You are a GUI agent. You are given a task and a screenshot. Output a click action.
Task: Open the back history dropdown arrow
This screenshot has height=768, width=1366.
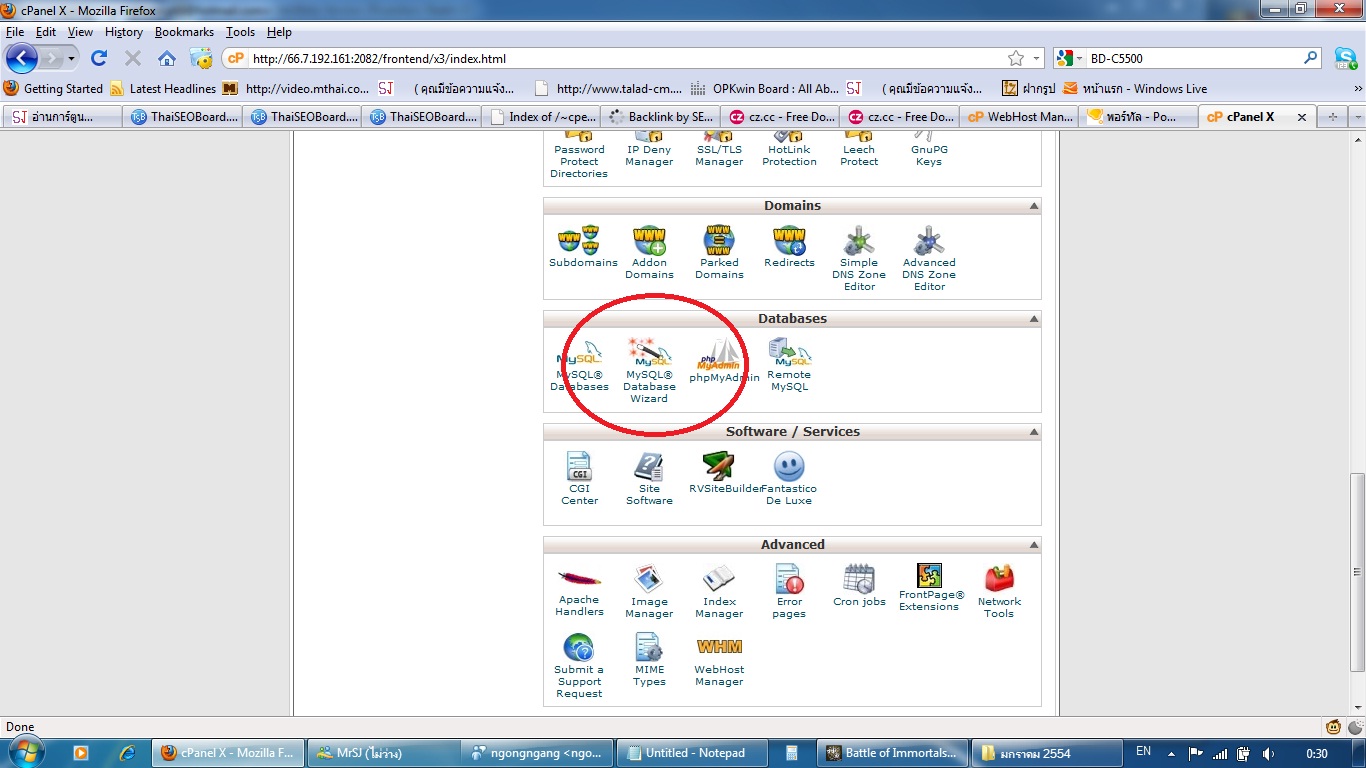(71, 59)
